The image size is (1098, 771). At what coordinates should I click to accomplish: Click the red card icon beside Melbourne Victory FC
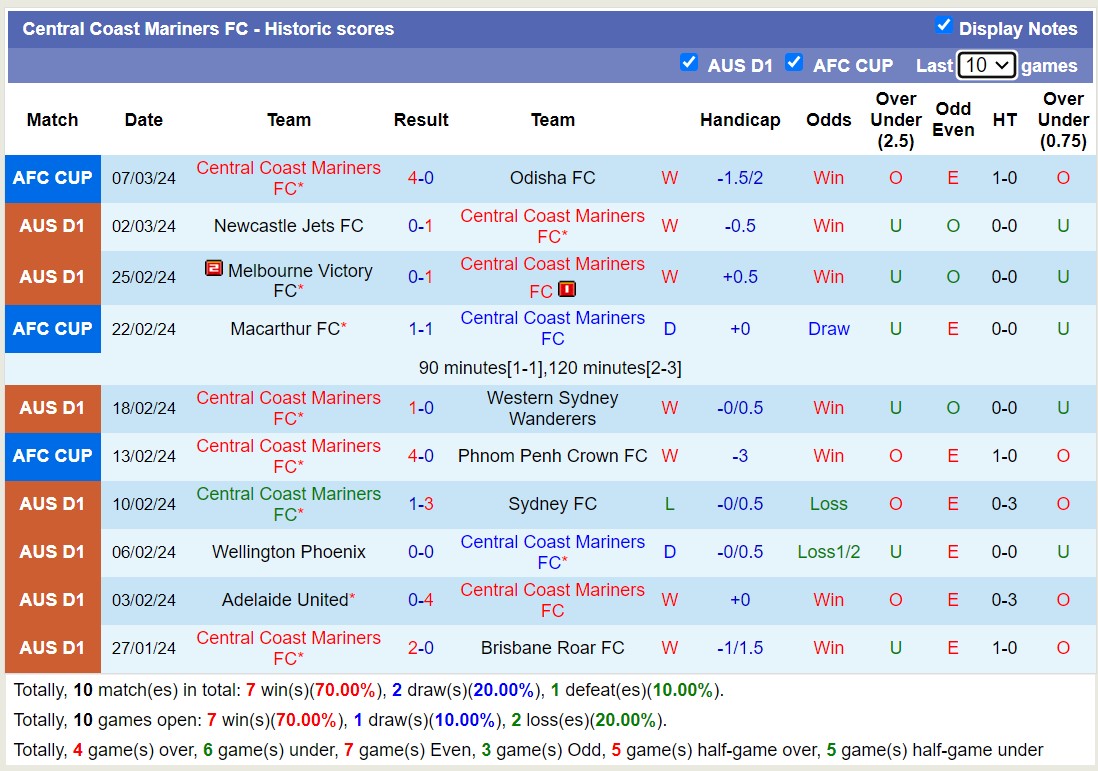[214, 270]
